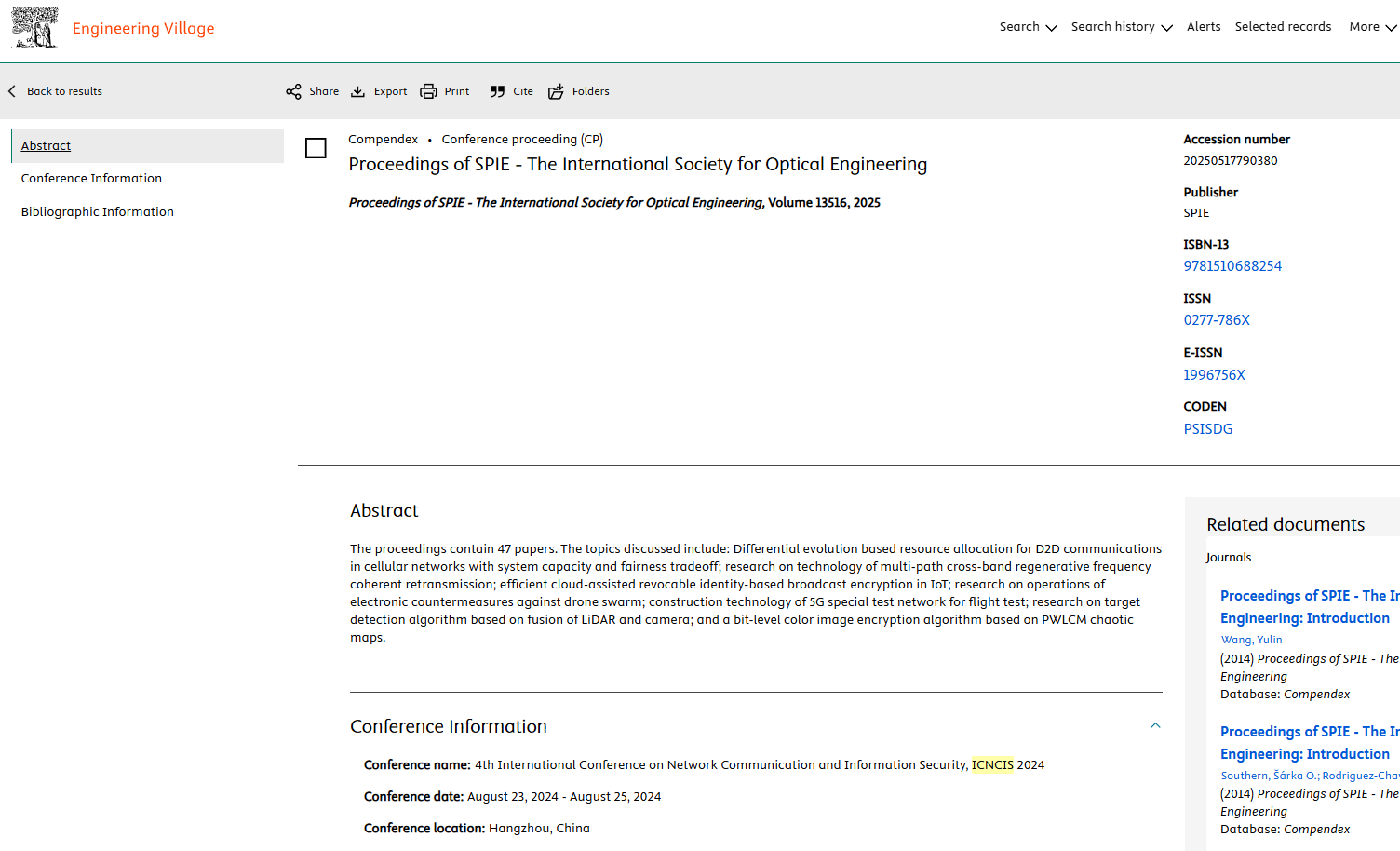Click the Export download icon
The width and height of the screenshot is (1400, 851).
coord(357,91)
